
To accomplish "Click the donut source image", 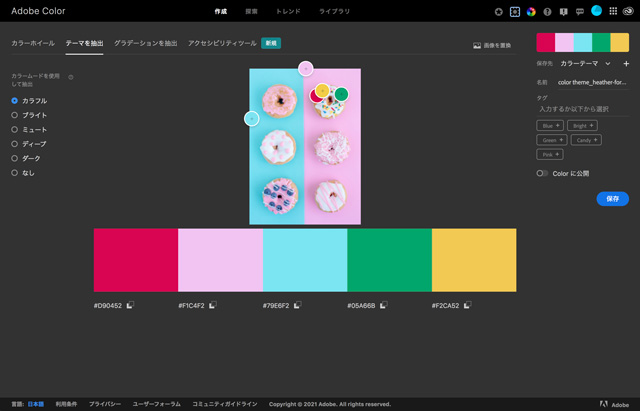I will click(305, 147).
